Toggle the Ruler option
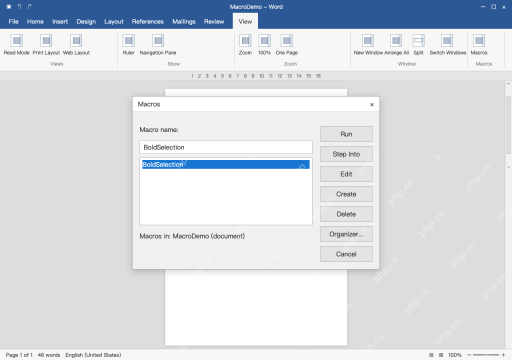 (x=128, y=45)
